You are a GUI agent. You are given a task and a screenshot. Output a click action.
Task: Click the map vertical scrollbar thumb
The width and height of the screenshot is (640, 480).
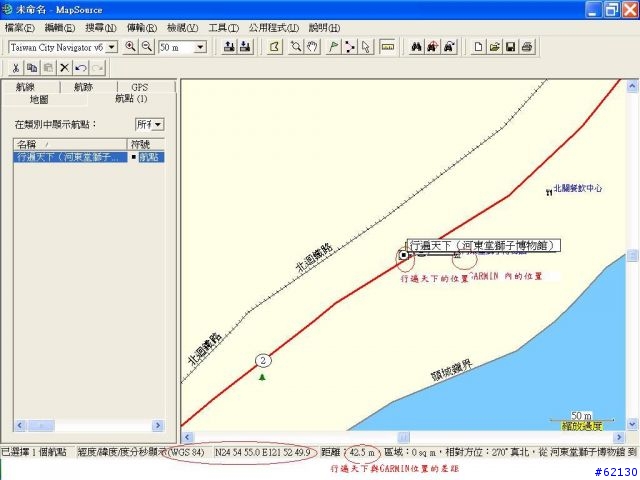point(632,256)
